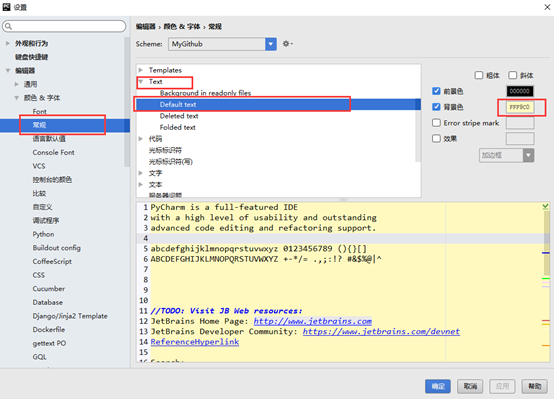Click the jetbrains.com hyperlink in preview

coord(313,321)
